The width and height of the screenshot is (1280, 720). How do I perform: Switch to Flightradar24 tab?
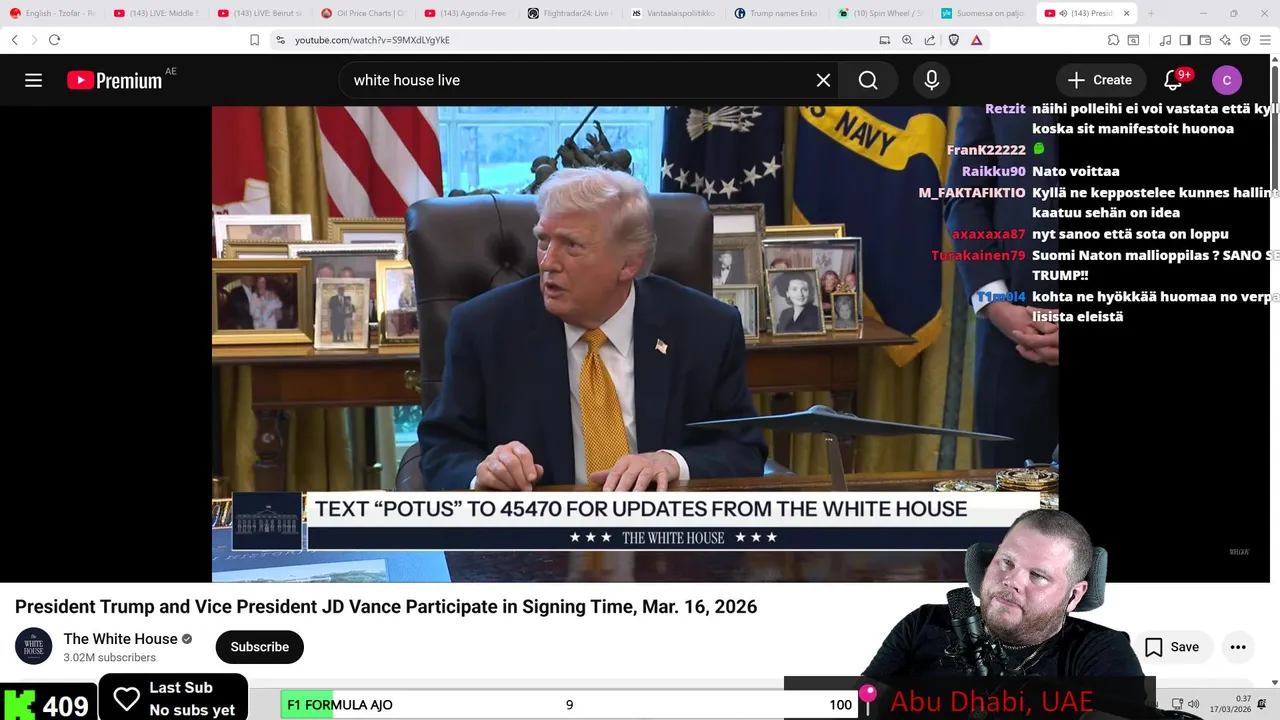coord(572,13)
